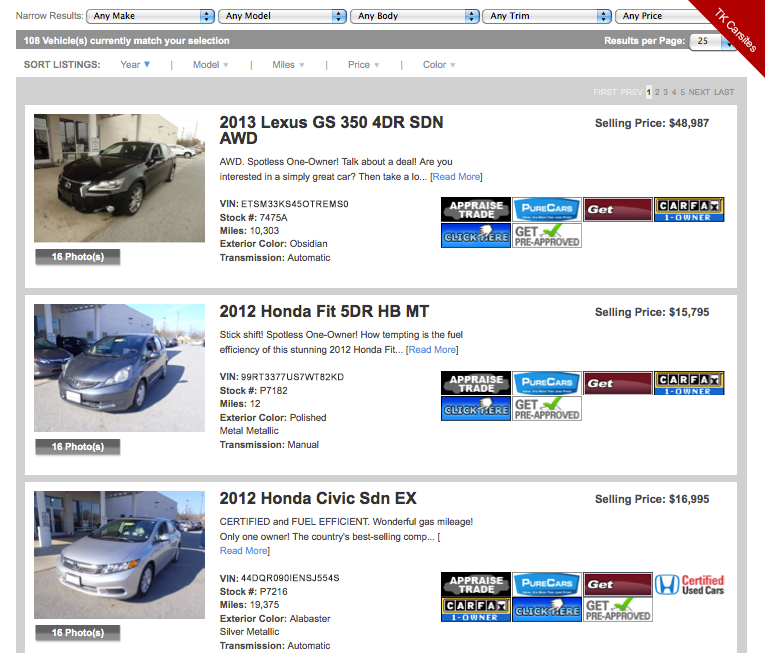
Task: Go to results page 4
Action: (x=674, y=92)
